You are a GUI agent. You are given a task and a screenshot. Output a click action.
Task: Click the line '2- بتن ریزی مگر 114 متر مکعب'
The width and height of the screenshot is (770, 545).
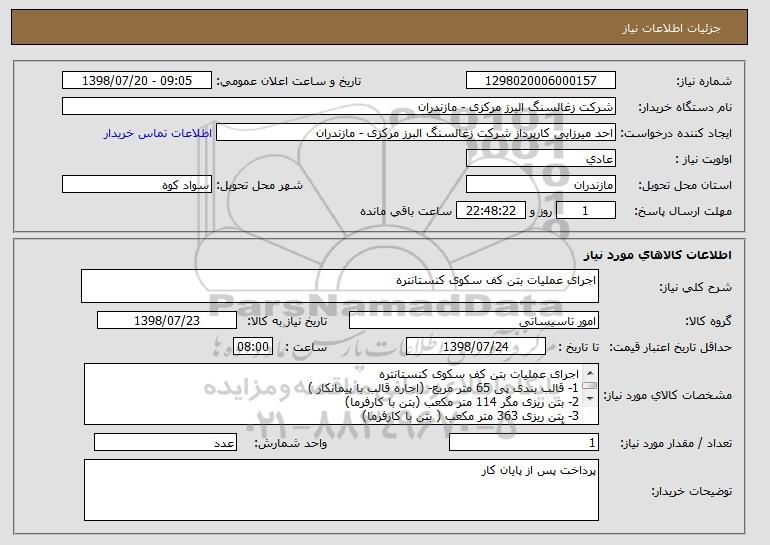[463, 402]
